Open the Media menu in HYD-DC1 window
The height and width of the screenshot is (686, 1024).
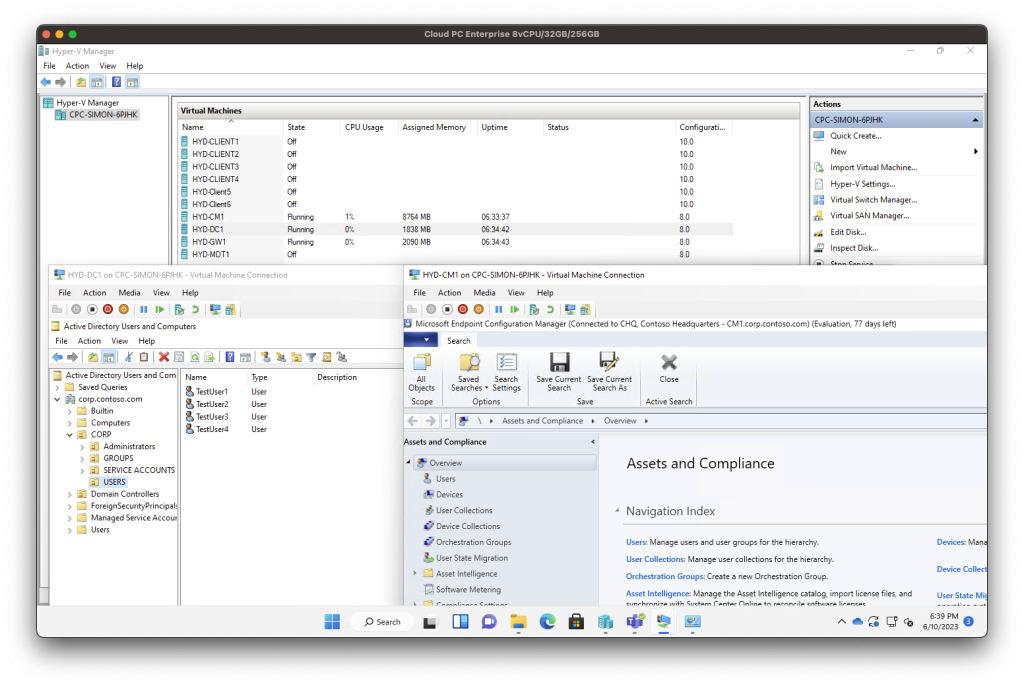point(130,293)
